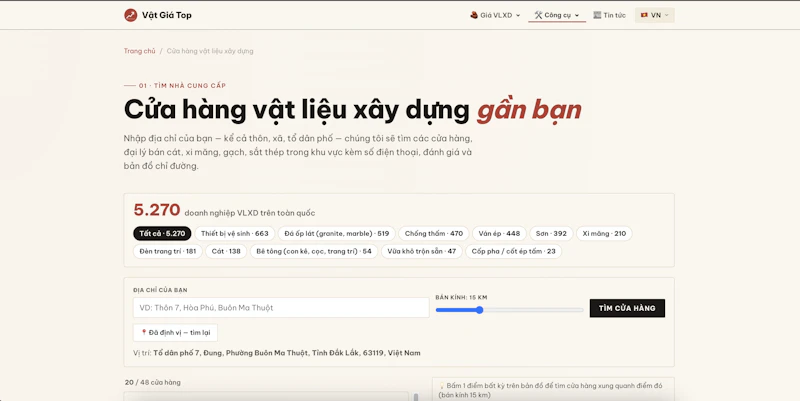Click the Giá VLXD helmet icon
Viewport: 800px width, 401px height.
point(474,15)
